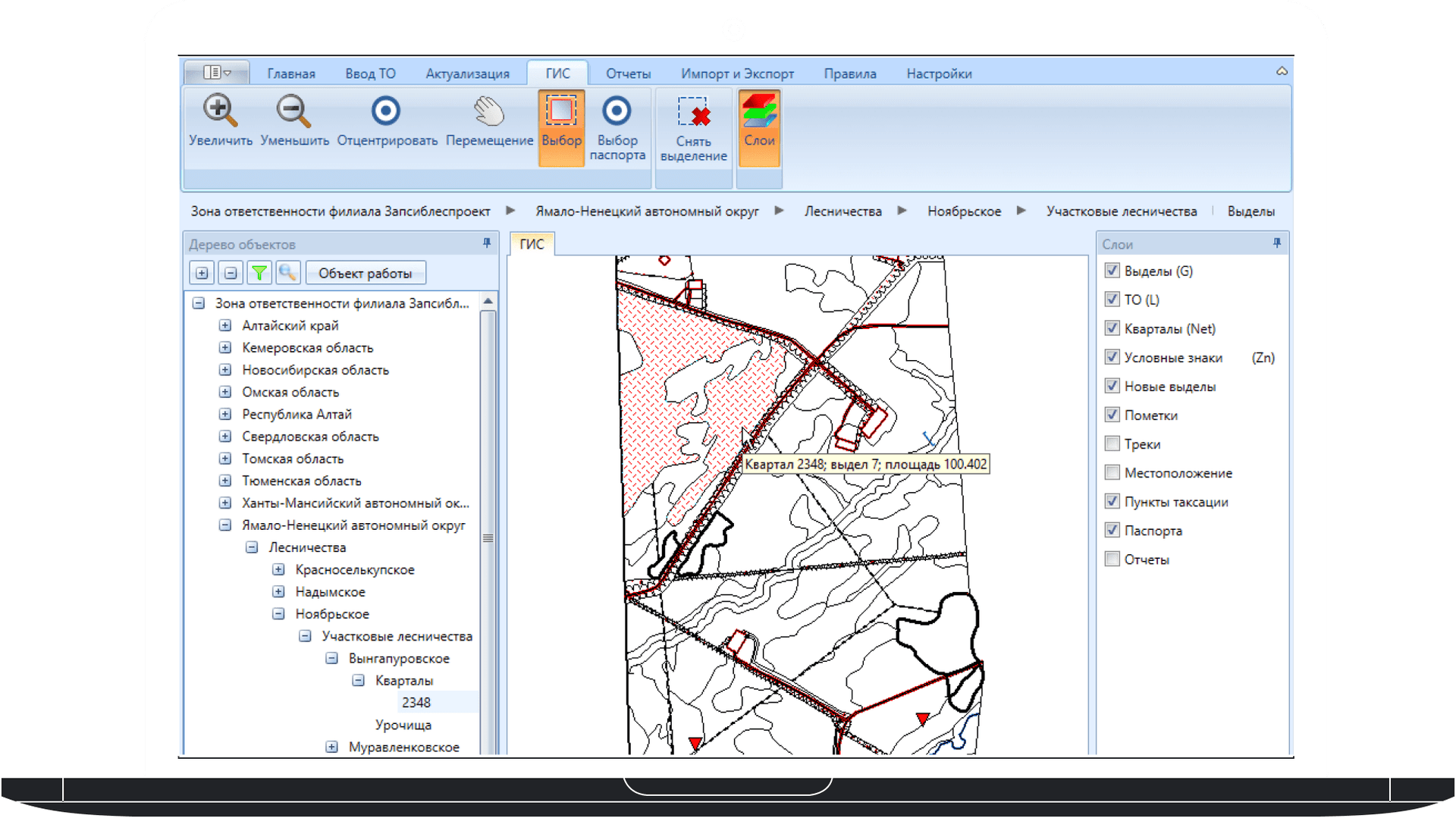This screenshot has width=1456, height=818.
Task: Toggle the Слои layers button
Action: (x=759, y=127)
